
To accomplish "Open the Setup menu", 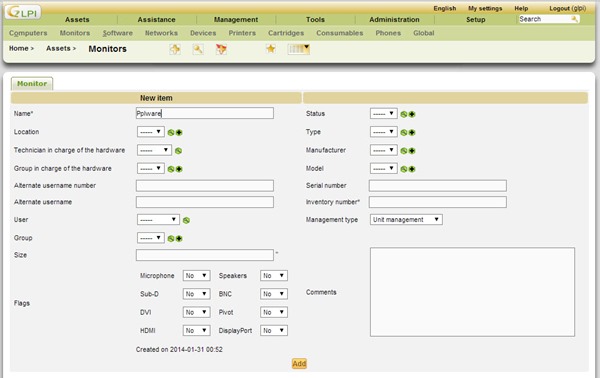I will click(476, 20).
